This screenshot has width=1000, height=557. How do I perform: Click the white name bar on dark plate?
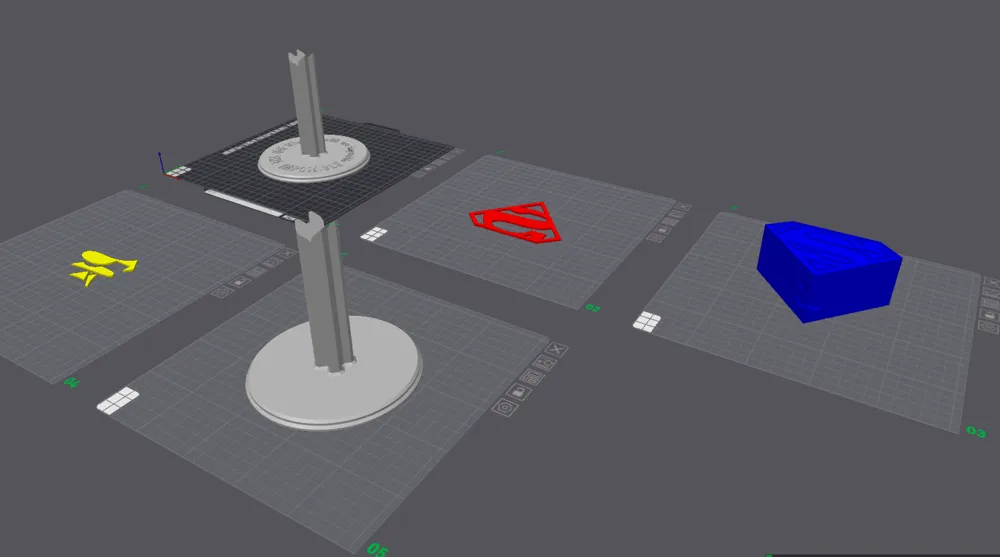(x=243, y=202)
